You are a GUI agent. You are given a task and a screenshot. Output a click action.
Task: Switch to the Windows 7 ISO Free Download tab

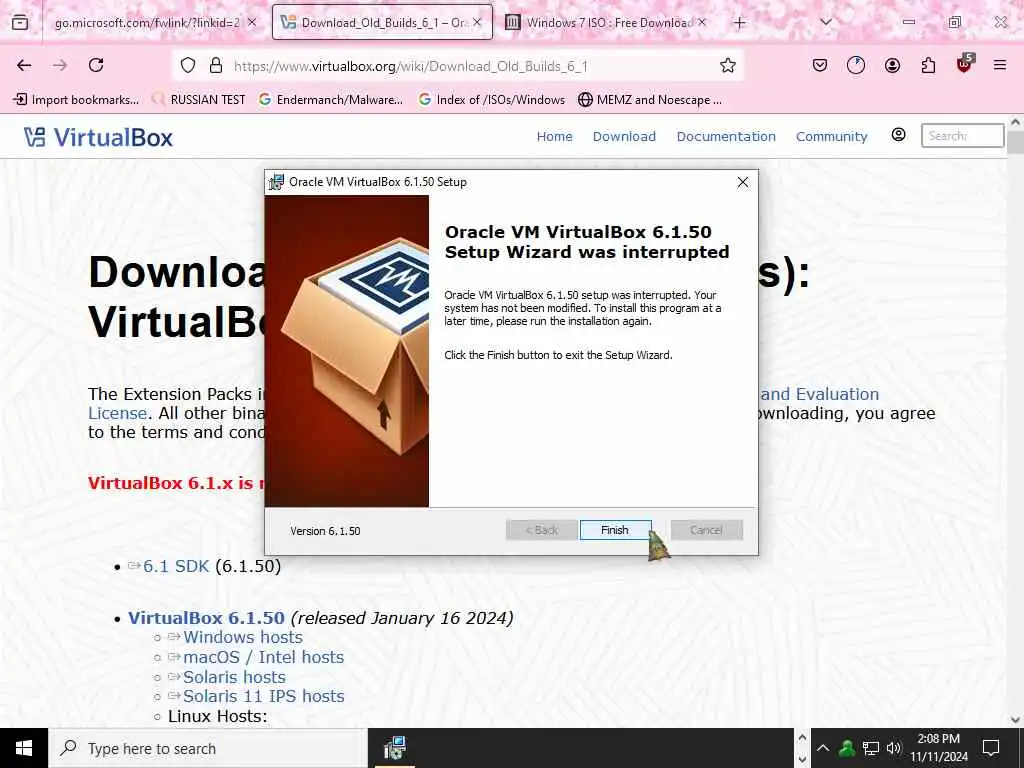[609, 23]
